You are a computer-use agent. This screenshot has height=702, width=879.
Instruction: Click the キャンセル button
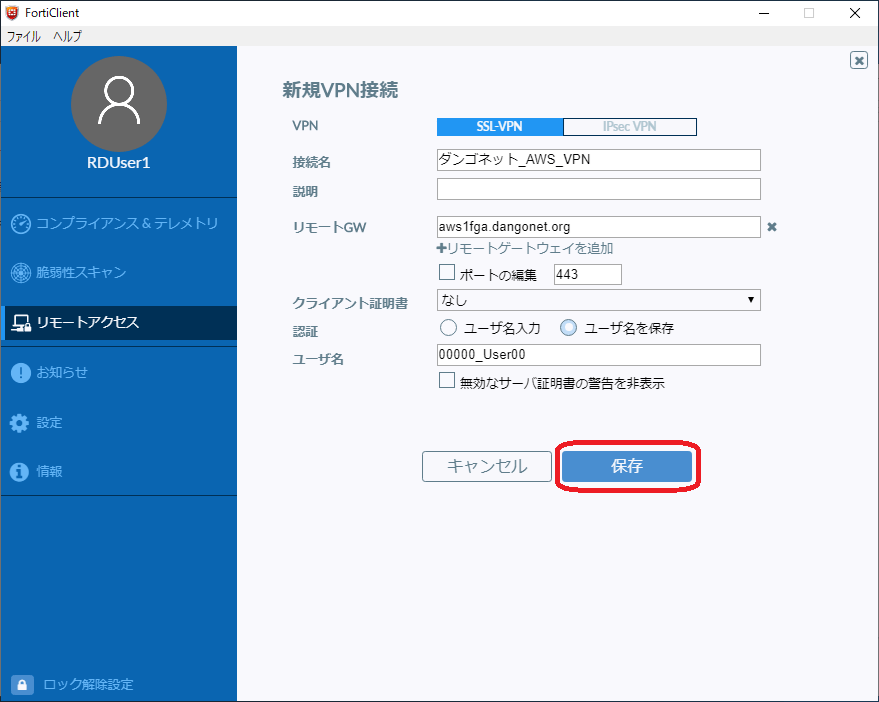pos(487,466)
